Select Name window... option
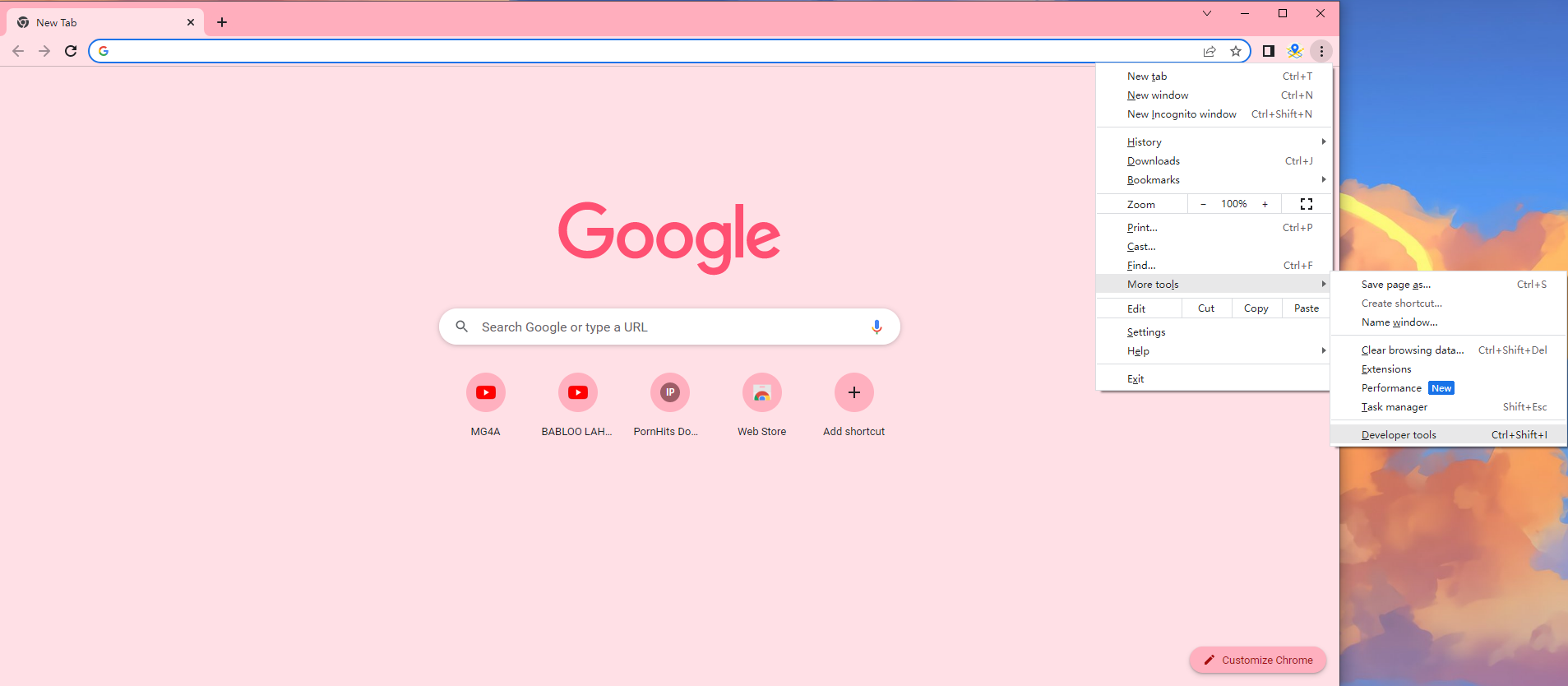This screenshot has height=686, width=1568. (1449, 322)
